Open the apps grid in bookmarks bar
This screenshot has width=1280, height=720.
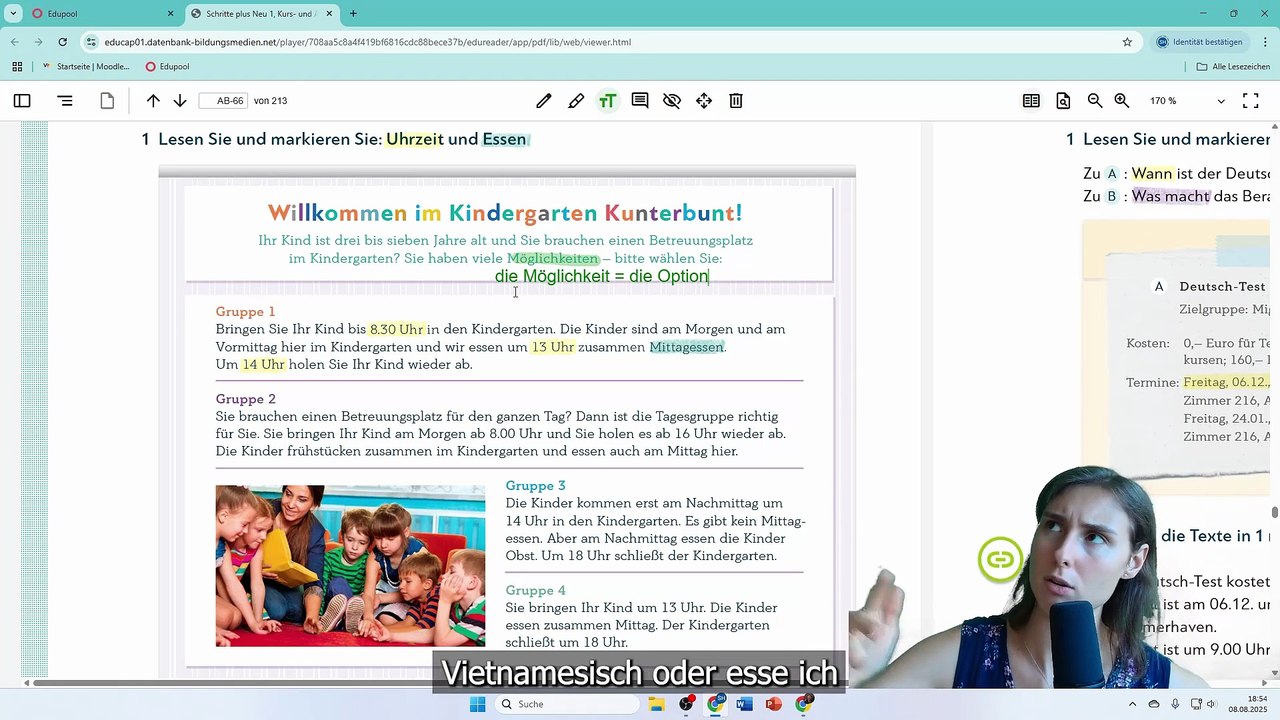[17, 67]
